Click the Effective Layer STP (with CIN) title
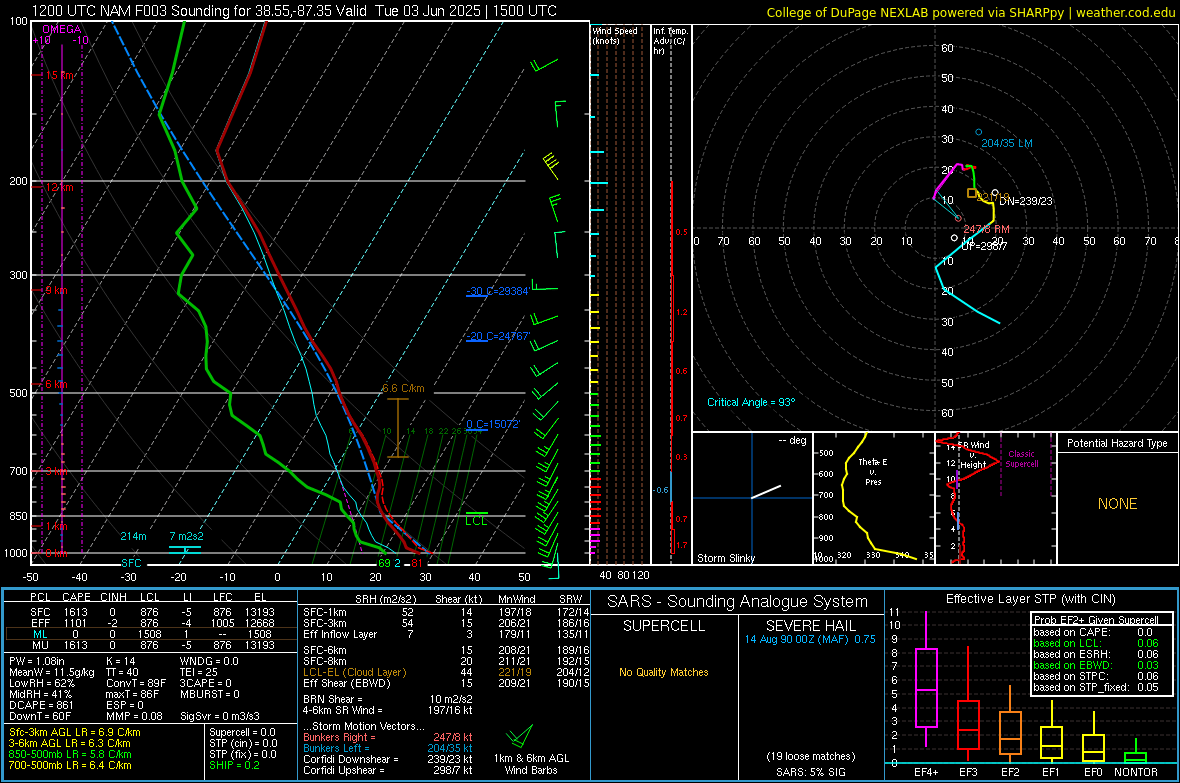This screenshot has width=1180, height=783. point(1031,599)
